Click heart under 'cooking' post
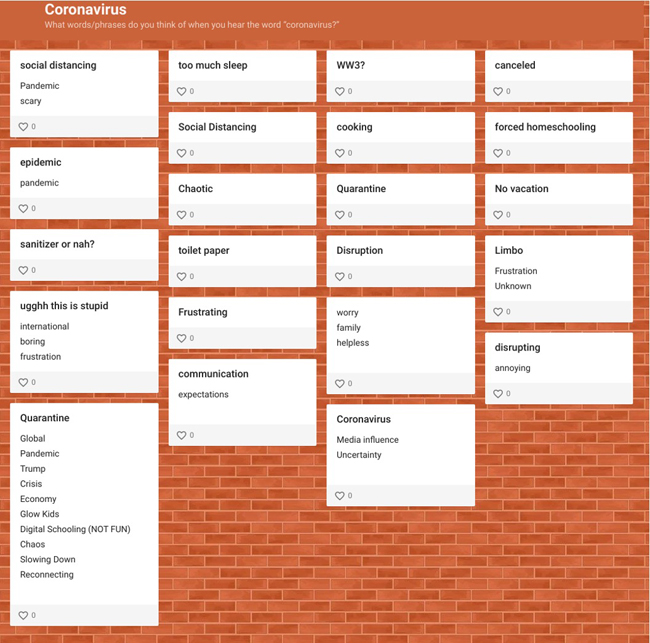Screen dimensions: 650x643 (x=340, y=153)
